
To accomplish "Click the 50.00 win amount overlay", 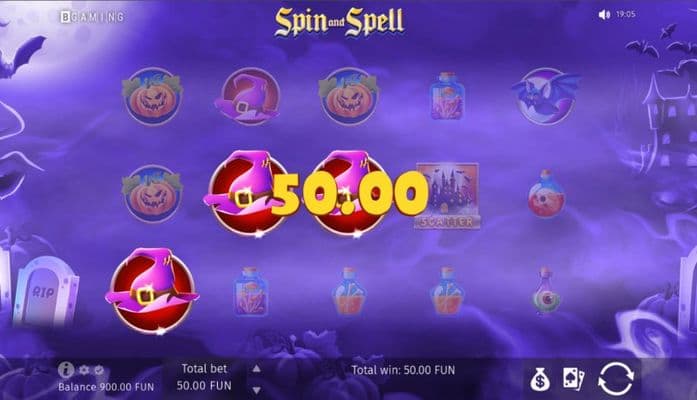I will click(x=349, y=194).
